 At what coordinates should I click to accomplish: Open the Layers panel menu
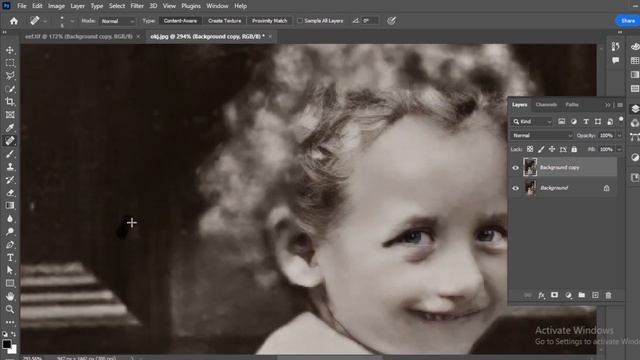click(620, 105)
